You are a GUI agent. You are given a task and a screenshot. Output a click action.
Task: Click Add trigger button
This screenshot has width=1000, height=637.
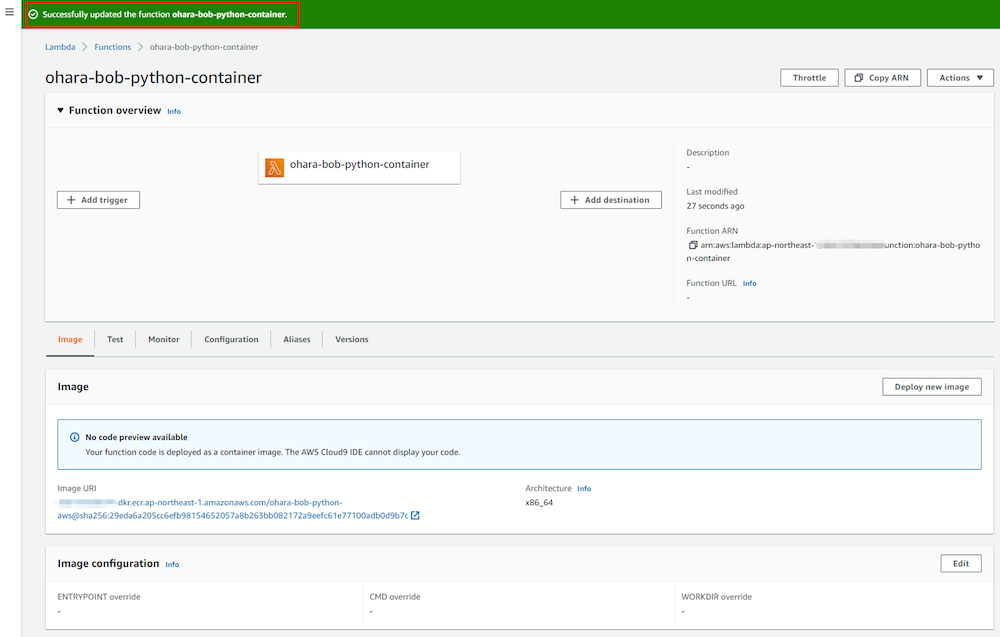pos(98,200)
